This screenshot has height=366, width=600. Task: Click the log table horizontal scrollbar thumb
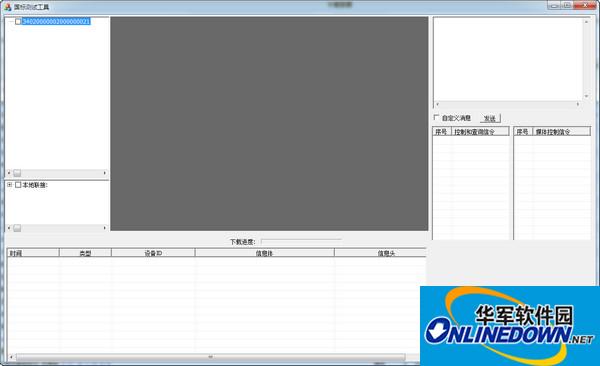pos(210,357)
